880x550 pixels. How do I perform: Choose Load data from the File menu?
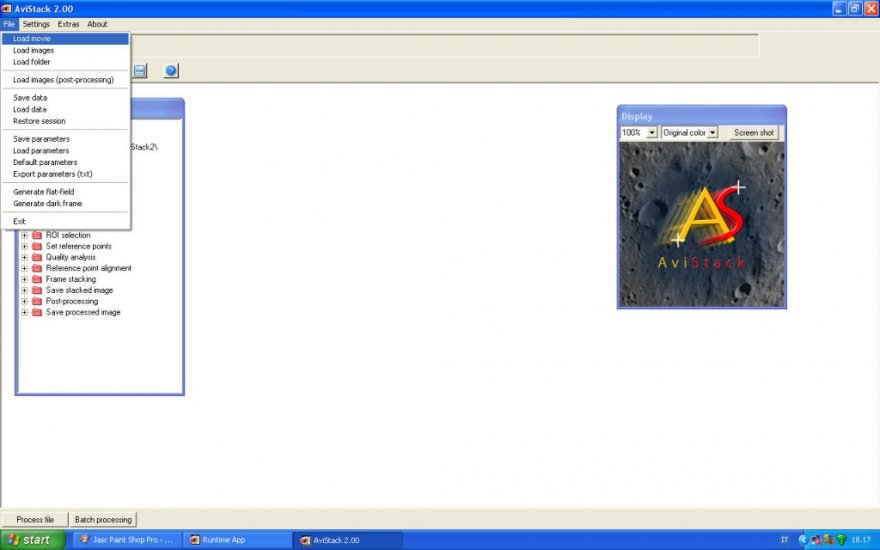point(65,109)
